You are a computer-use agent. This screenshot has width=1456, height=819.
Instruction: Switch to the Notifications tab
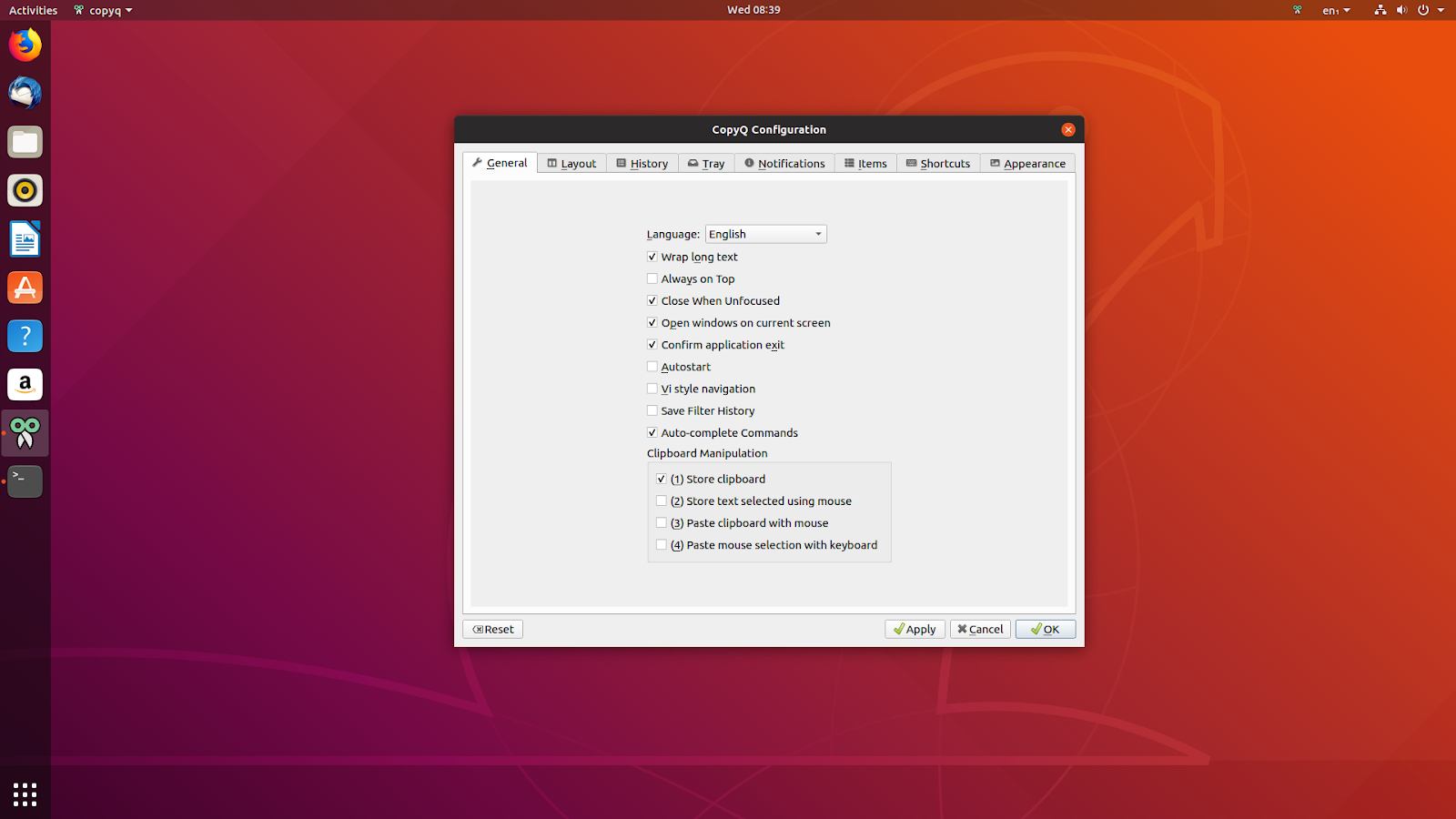point(784,163)
